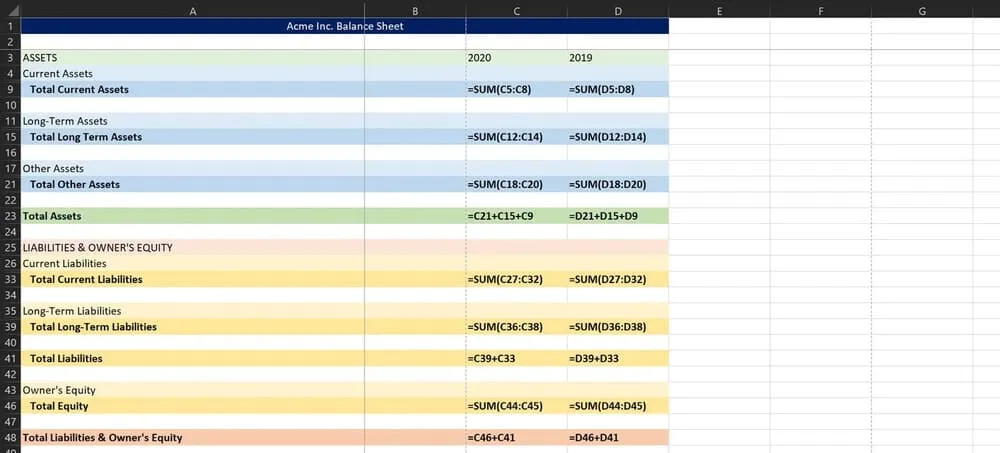Screen dimensions: 1000x453
Task: Click the cell containing =SUM(C36:C38)
Action: (x=516, y=327)
